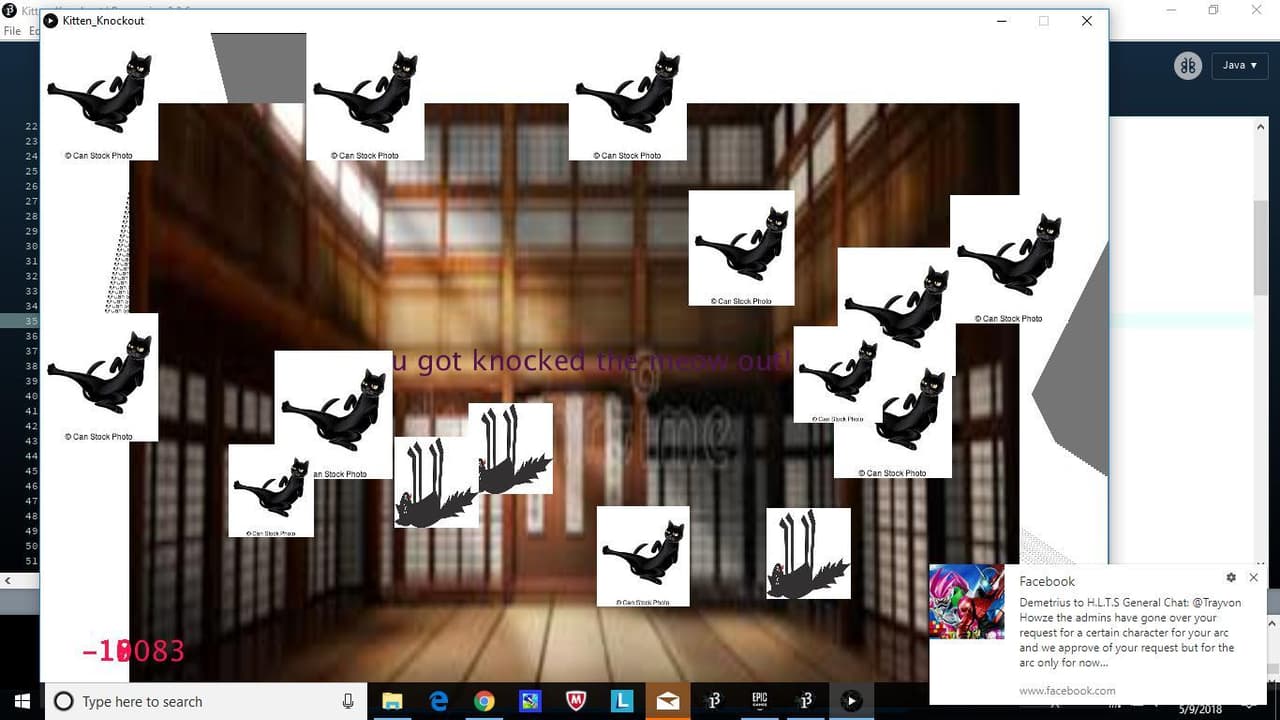Restore down the Processing editor window
Viewport: 1280px width, 720px height.
tap(1213, 10)
